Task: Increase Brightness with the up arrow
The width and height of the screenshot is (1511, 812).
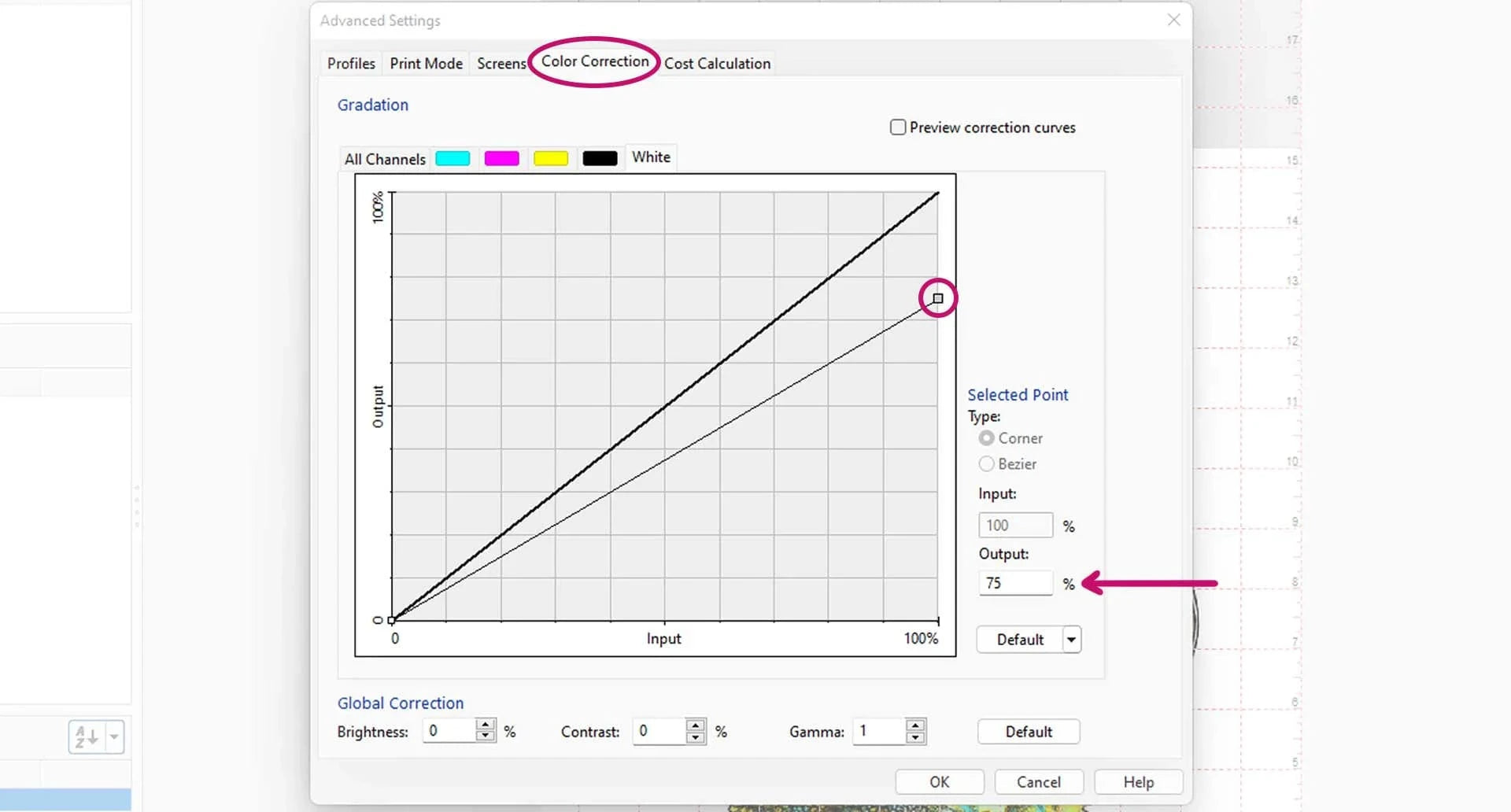Action: [486, 725]
